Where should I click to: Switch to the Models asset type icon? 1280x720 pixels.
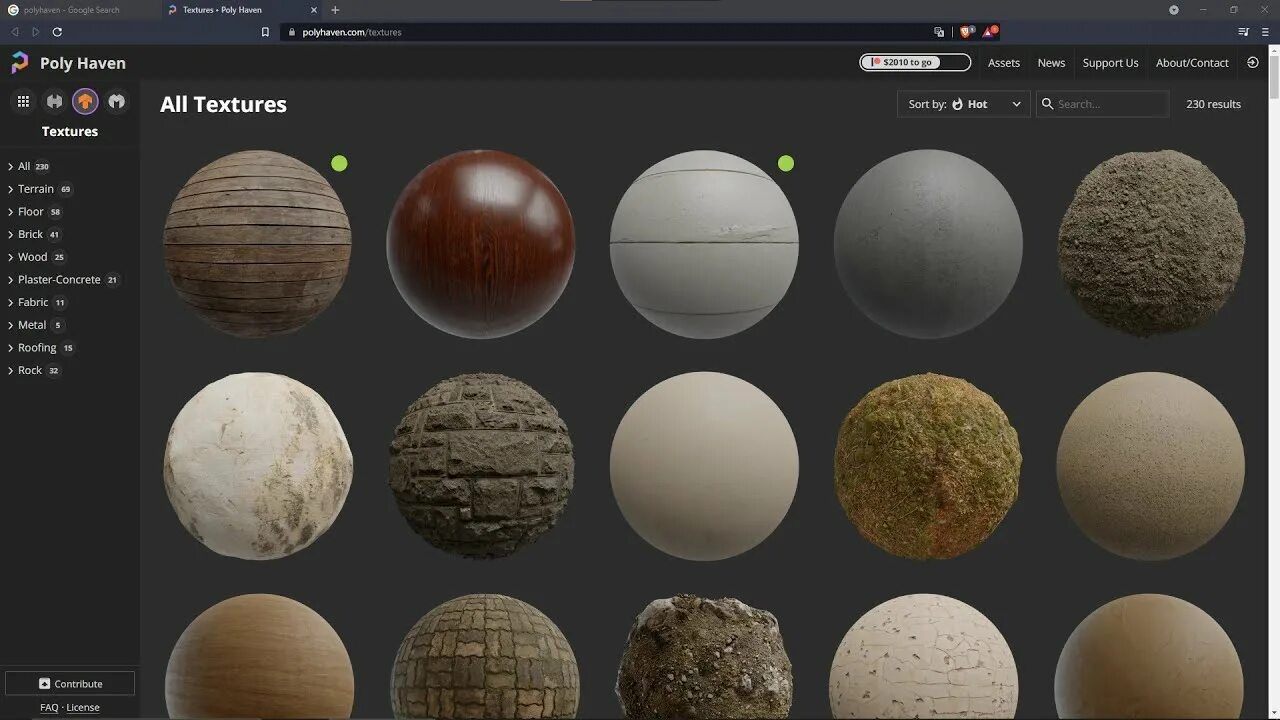pyautogui.click(x=117, y=101)
